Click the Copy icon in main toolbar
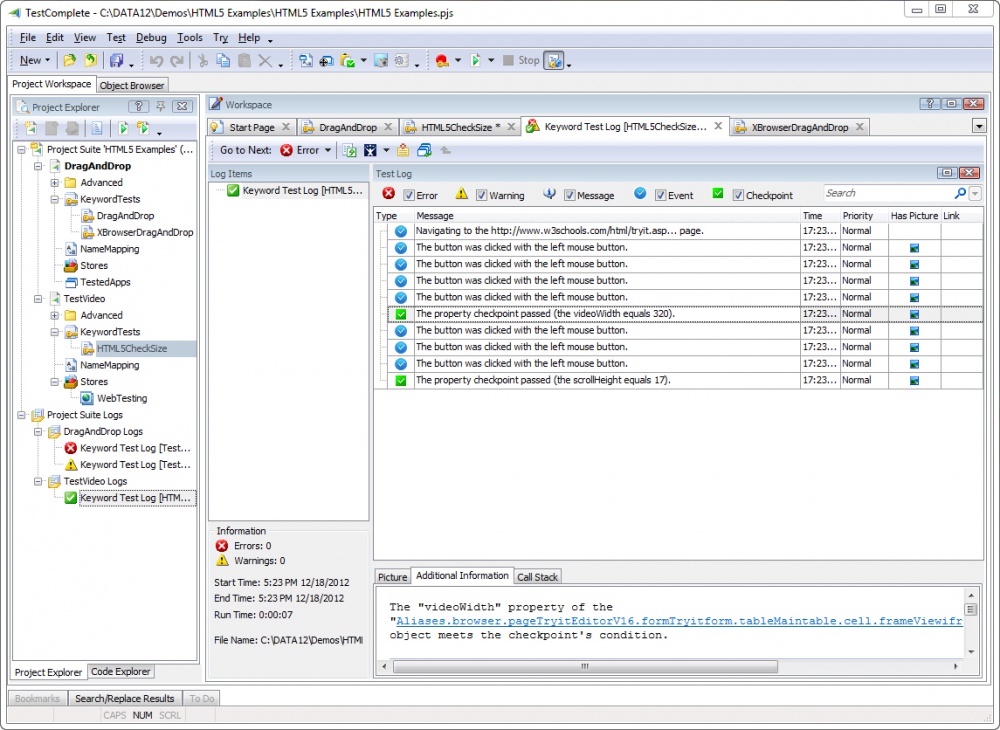1000x730 pixels. click(x=223, y=61)
